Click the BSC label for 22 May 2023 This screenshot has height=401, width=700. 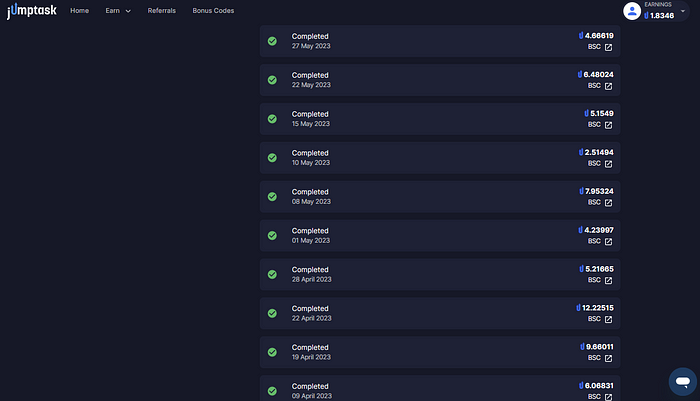click(594, 86)
